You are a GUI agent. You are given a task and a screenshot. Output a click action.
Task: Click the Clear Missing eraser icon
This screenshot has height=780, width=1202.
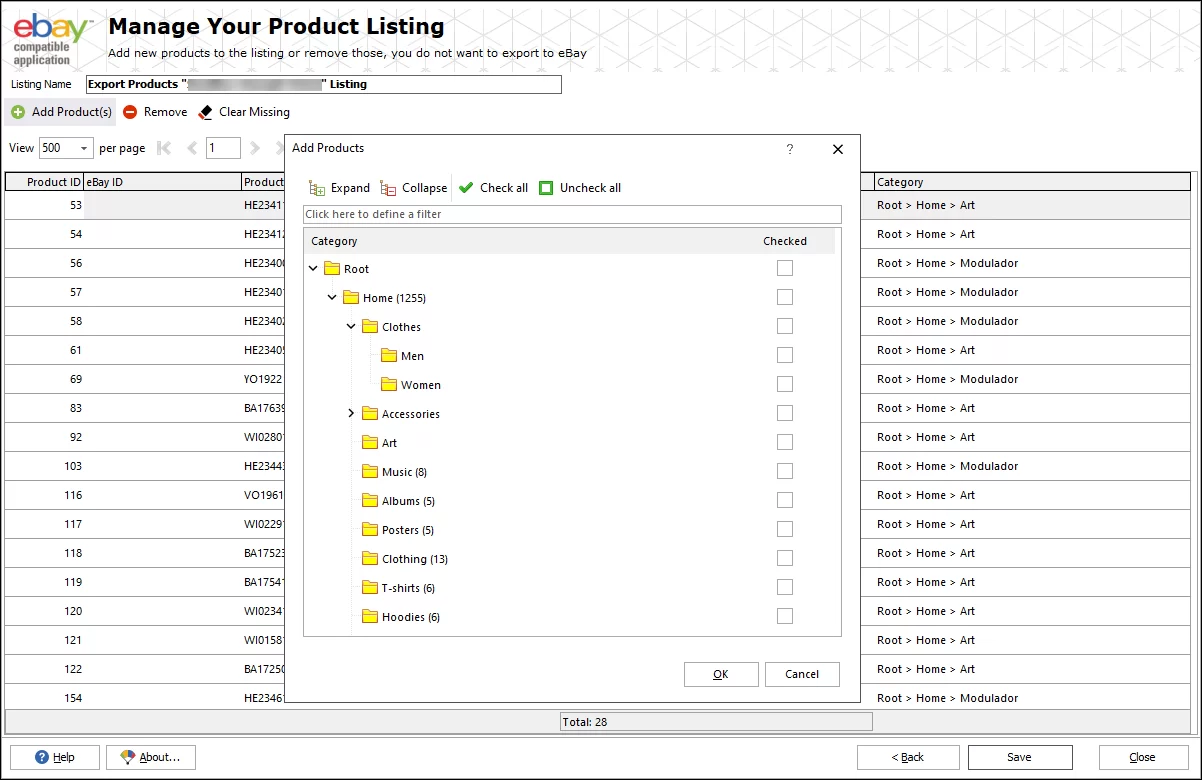tap(206, 112)
